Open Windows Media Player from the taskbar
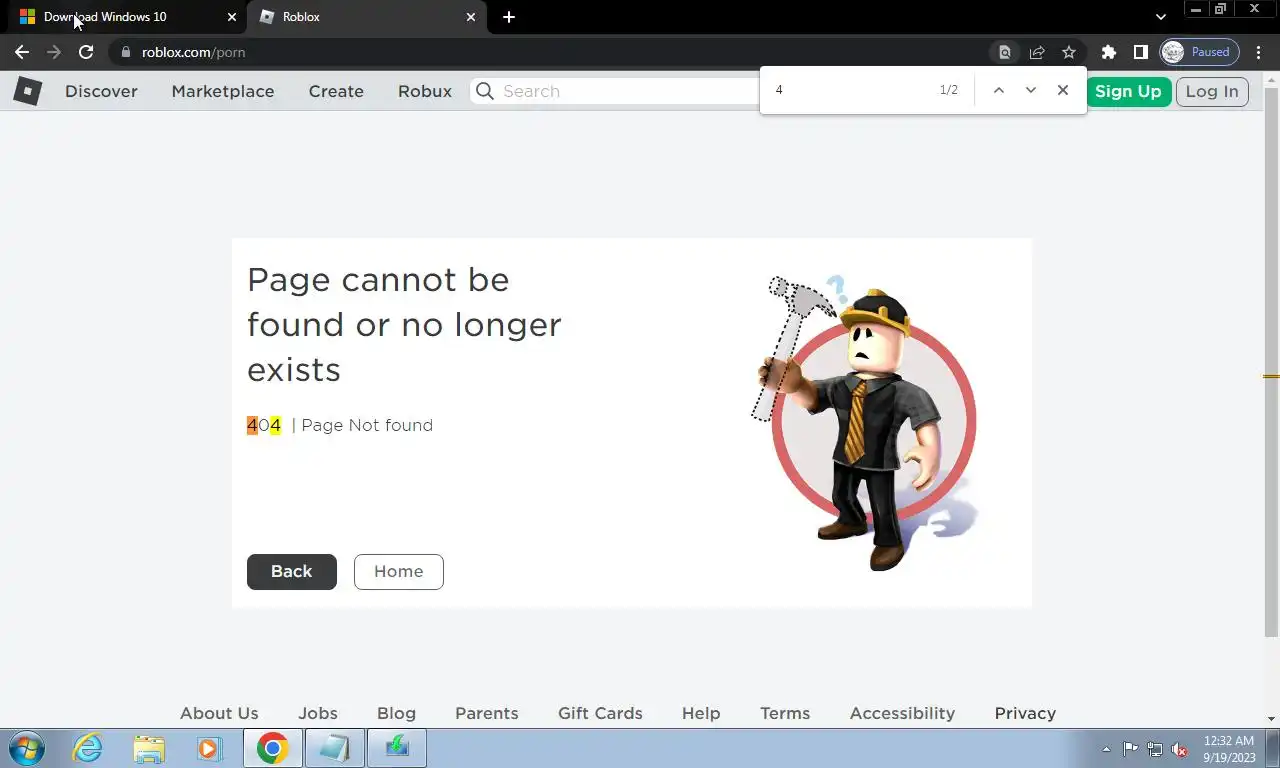This screenshot has height=768, width=1280. 209,748
